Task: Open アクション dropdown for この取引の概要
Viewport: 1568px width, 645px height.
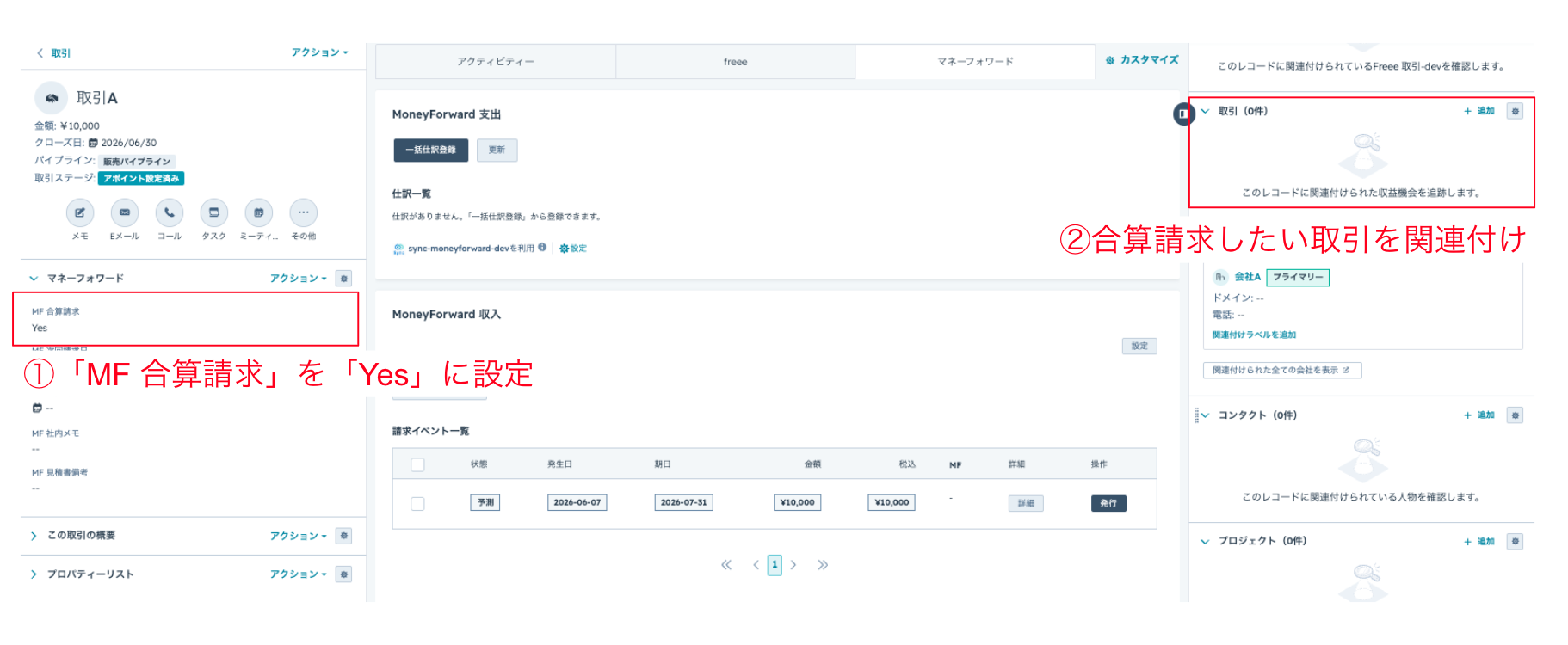Action: 299,536
